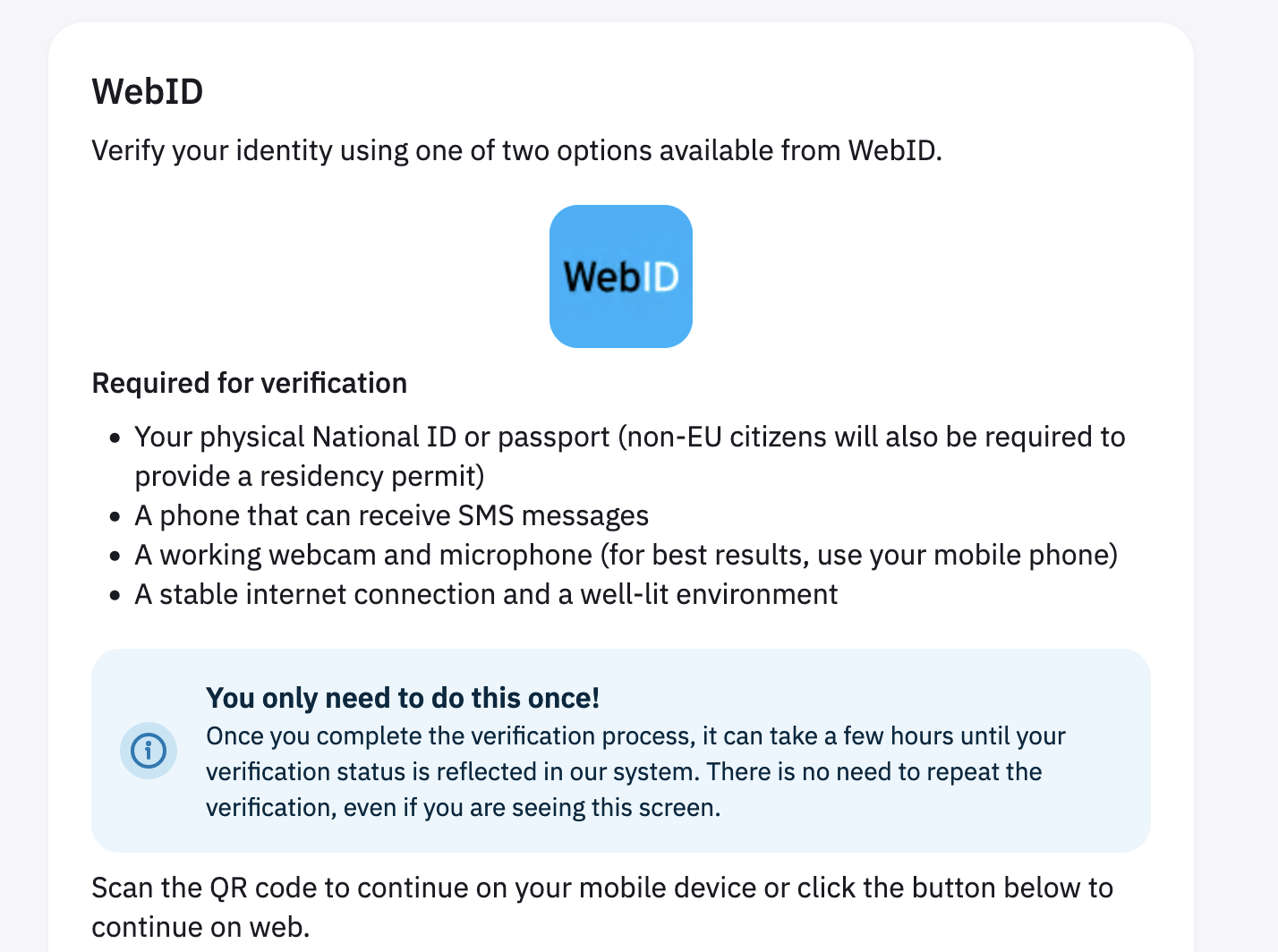Click the blue WebID logo image
Screen dimensions: 1278x952
click(x=620, y=276)
